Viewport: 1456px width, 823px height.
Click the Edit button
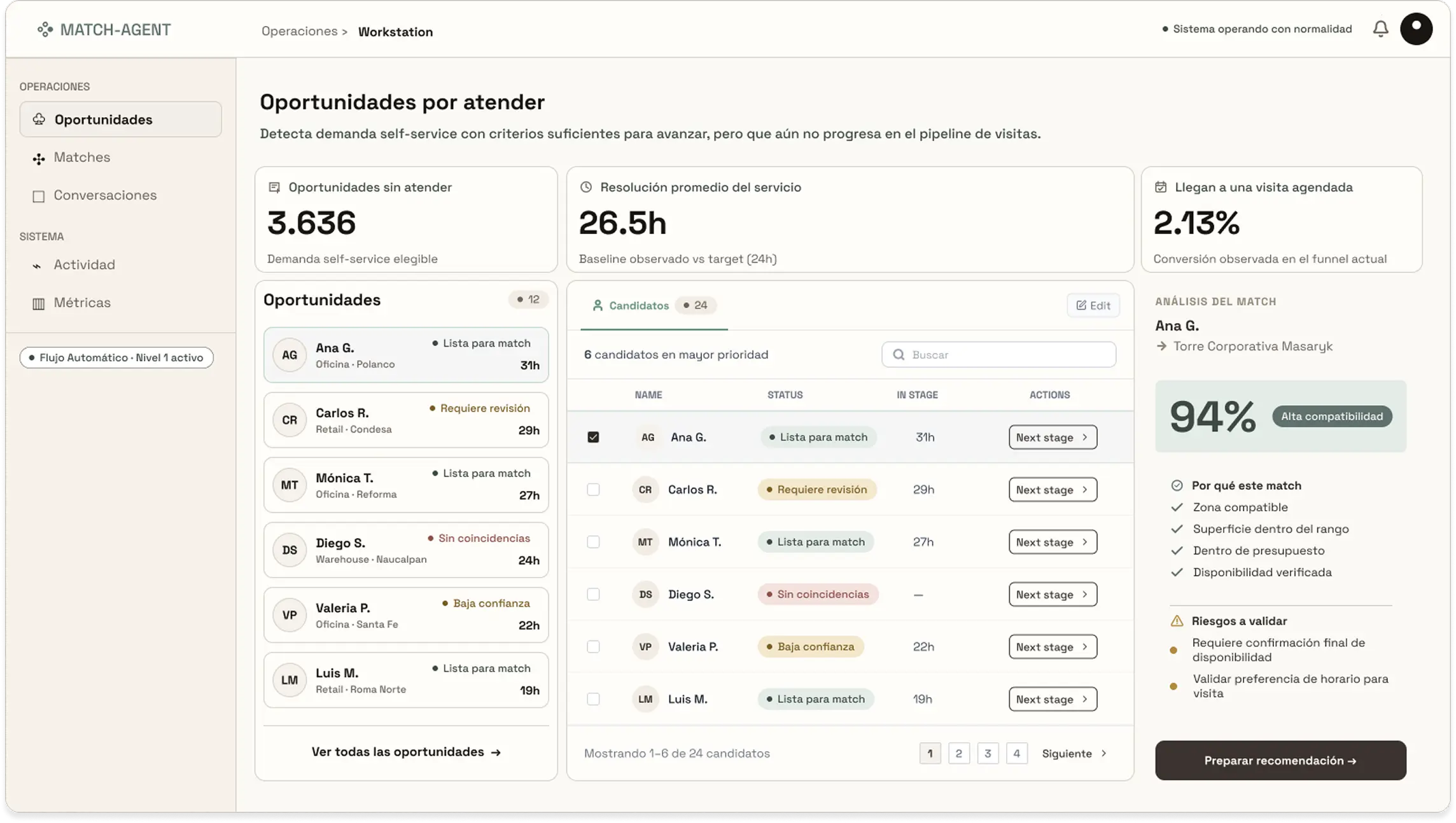click(1093, 305)
